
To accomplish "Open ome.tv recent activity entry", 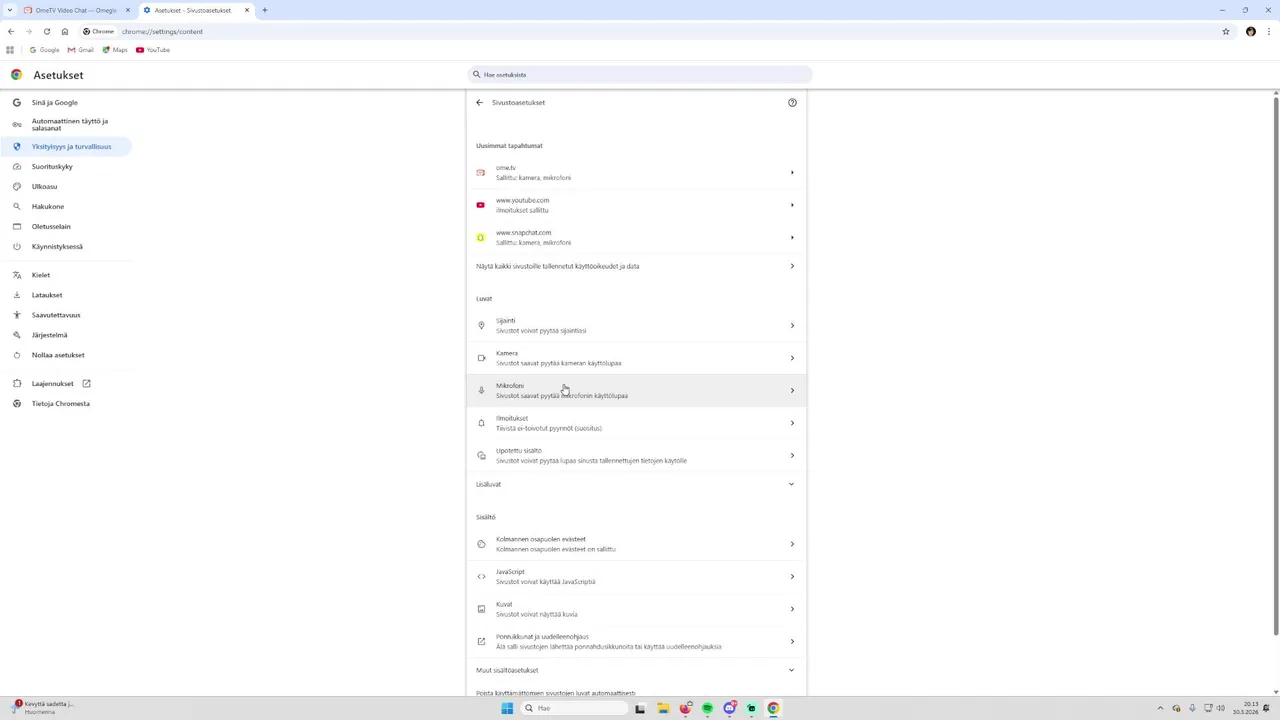I will 636,172.
